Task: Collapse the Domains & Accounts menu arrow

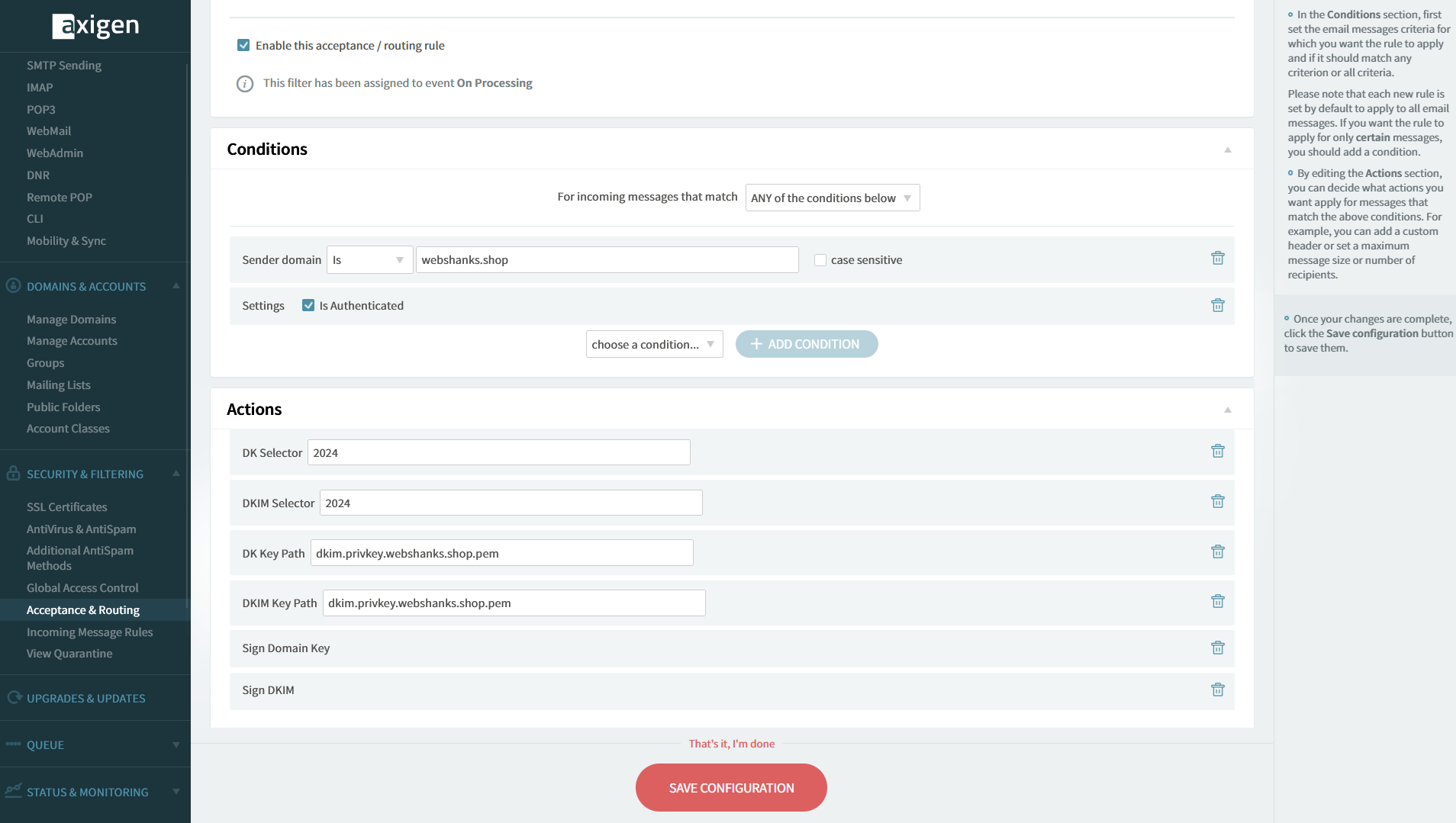Action: (x=176, y=286)
